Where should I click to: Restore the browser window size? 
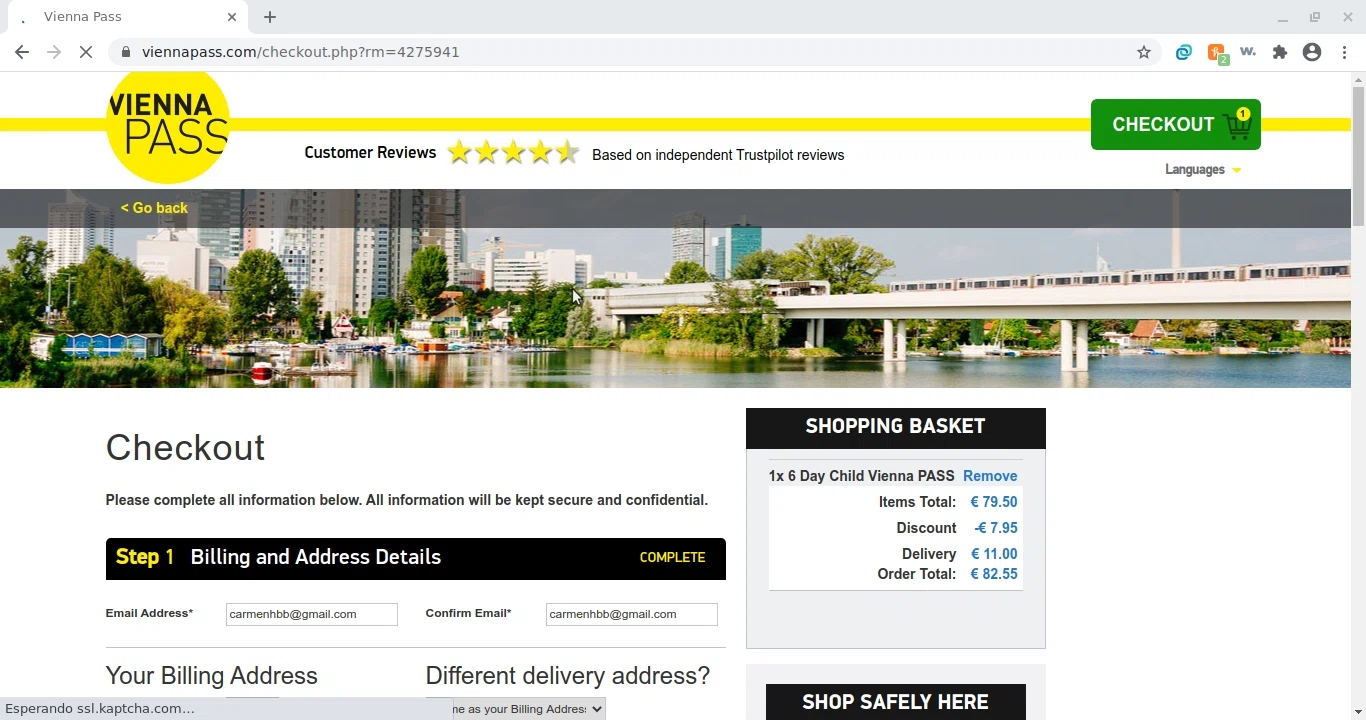tap(1315, 17)
